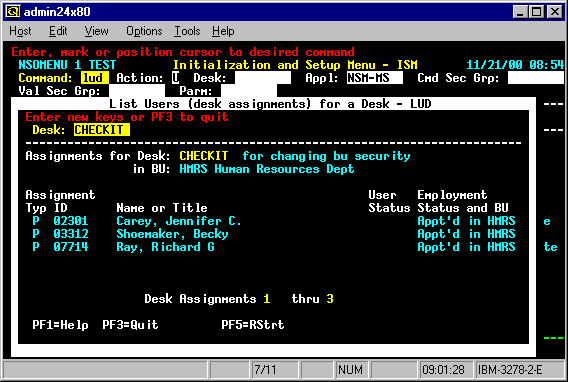The height and width of the screenshot is (382, 568).
Task: Click the List Users for a Desk - LUD heading
Action: click(270, 104)
